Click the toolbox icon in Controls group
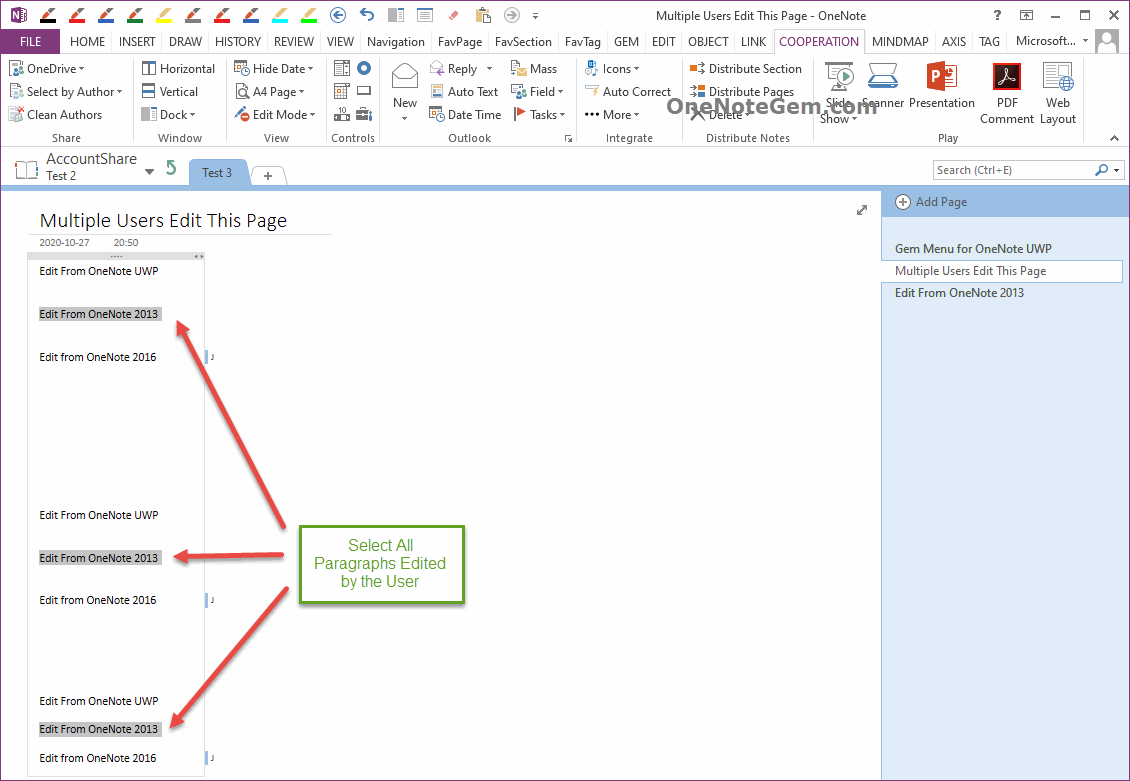1130x781 pixels. (x=364, y=114)
